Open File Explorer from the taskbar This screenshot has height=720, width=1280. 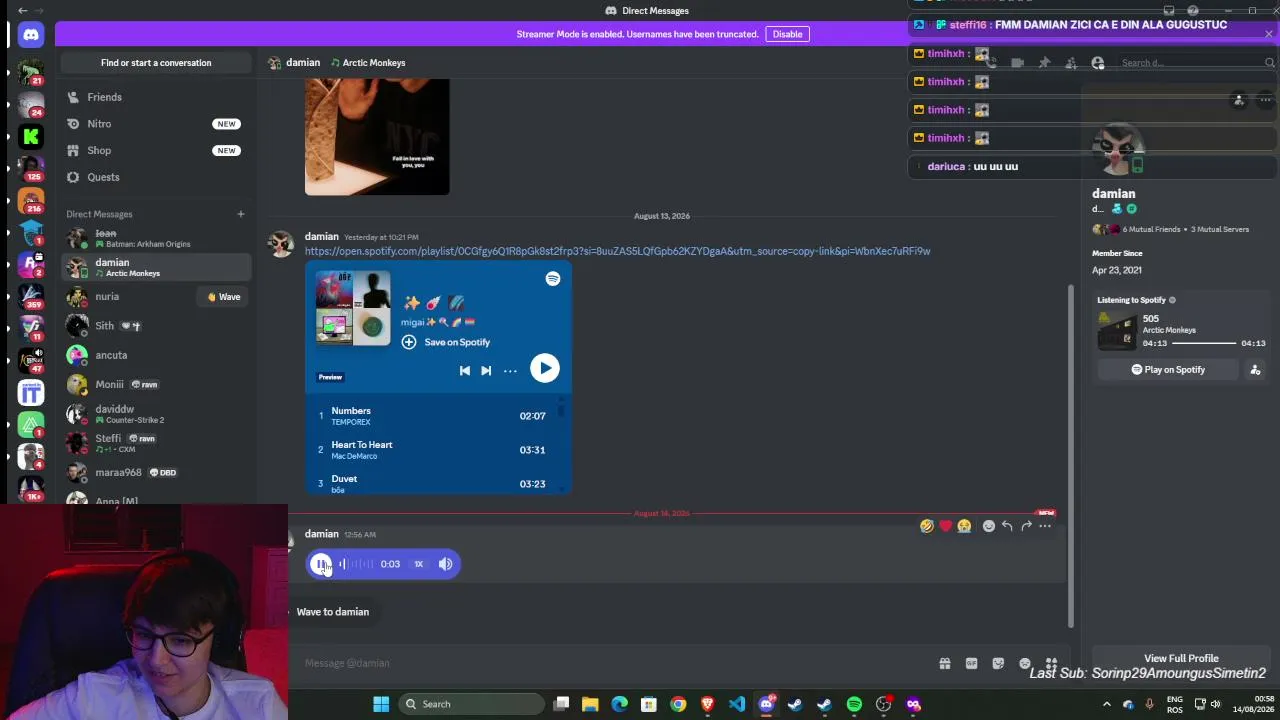tap(590, 704)
